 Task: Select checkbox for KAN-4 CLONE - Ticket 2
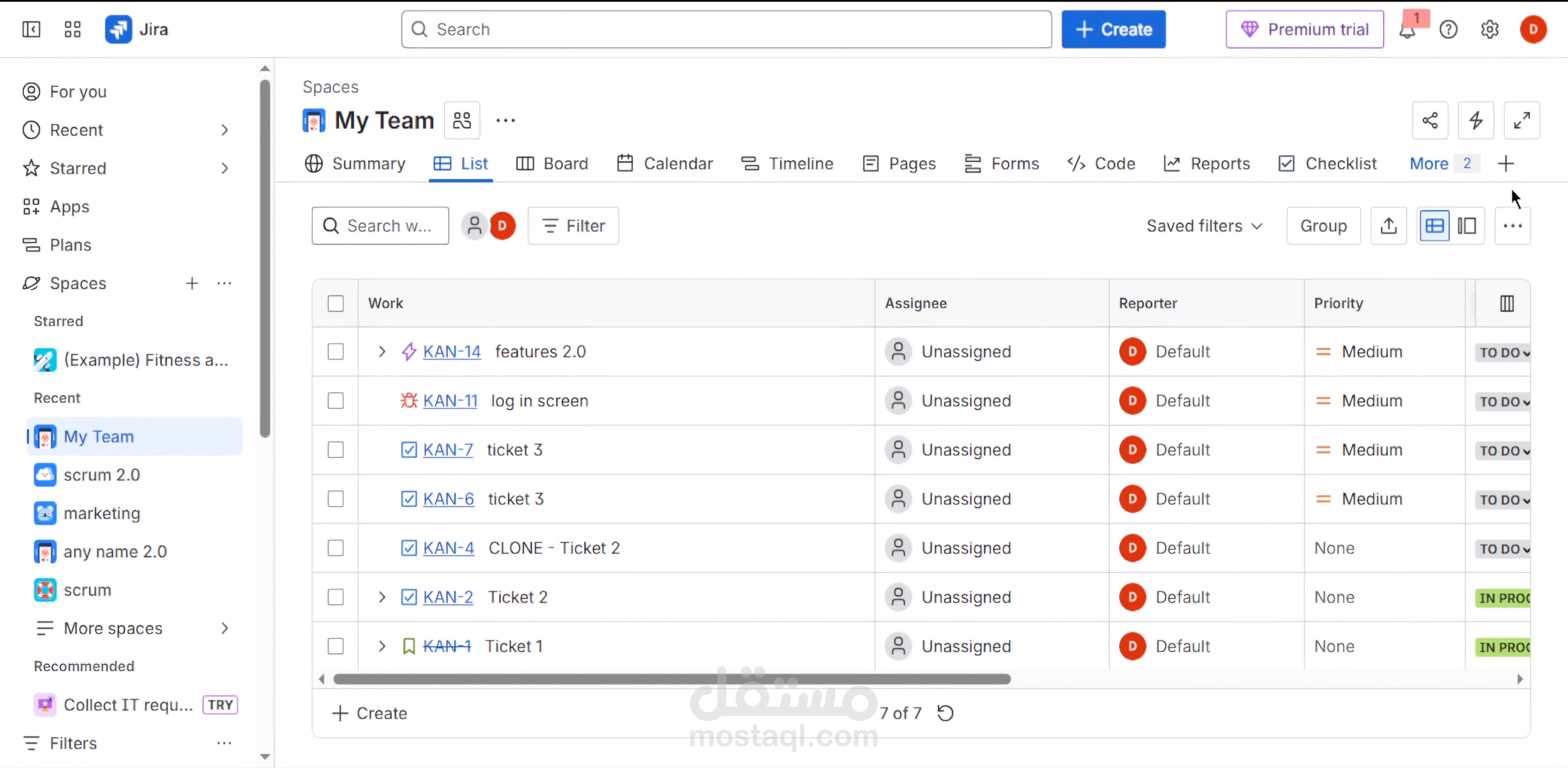335,548
